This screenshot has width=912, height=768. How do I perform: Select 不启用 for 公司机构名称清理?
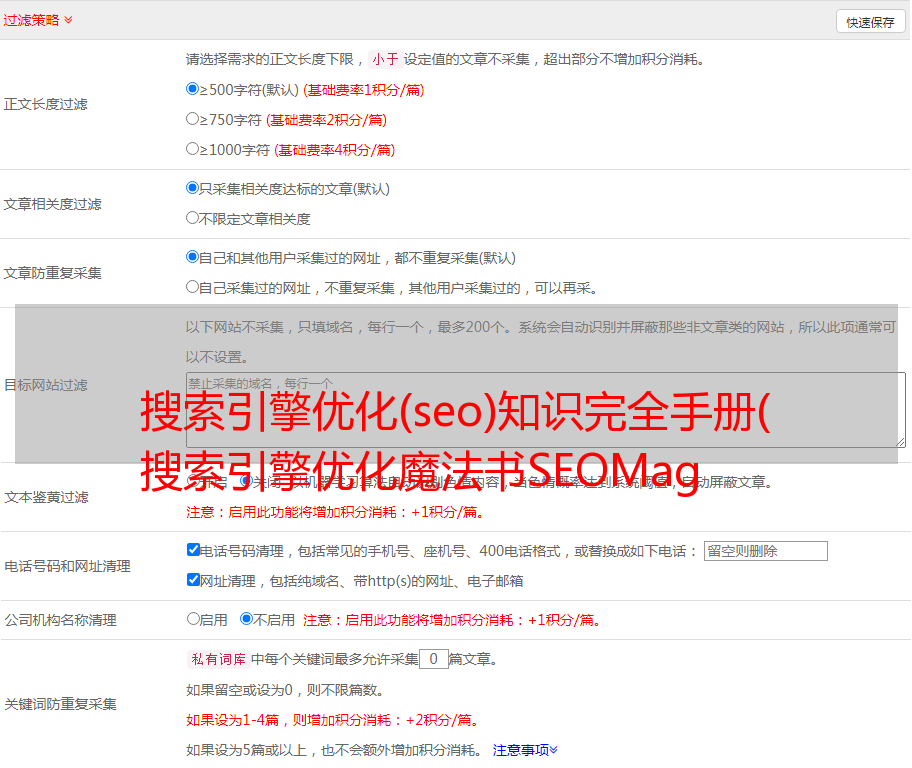[x=247, y=619]
